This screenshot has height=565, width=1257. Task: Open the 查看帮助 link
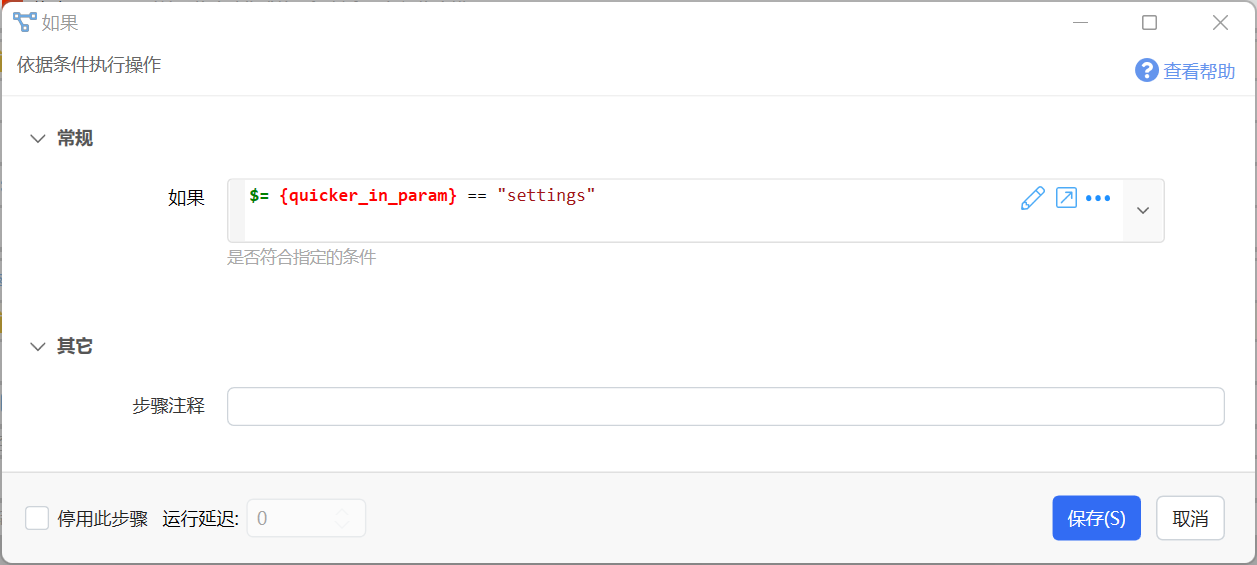(x=1199, y=71)
